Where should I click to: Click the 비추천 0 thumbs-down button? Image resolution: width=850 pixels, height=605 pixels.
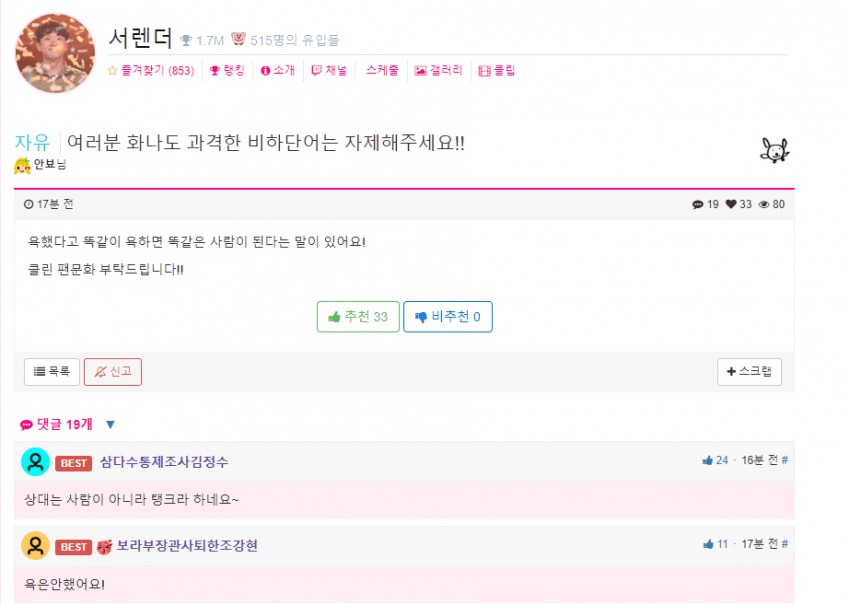tap(448, 317)
